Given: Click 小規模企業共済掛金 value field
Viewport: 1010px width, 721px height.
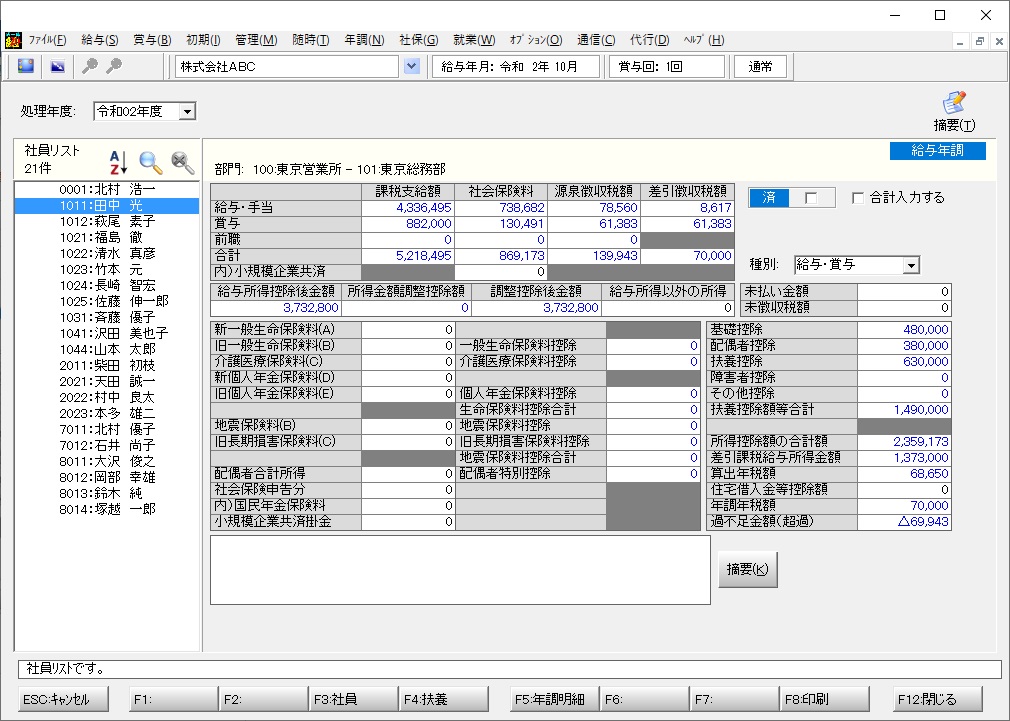Looking at the screenshot, I should click(408, 522).
